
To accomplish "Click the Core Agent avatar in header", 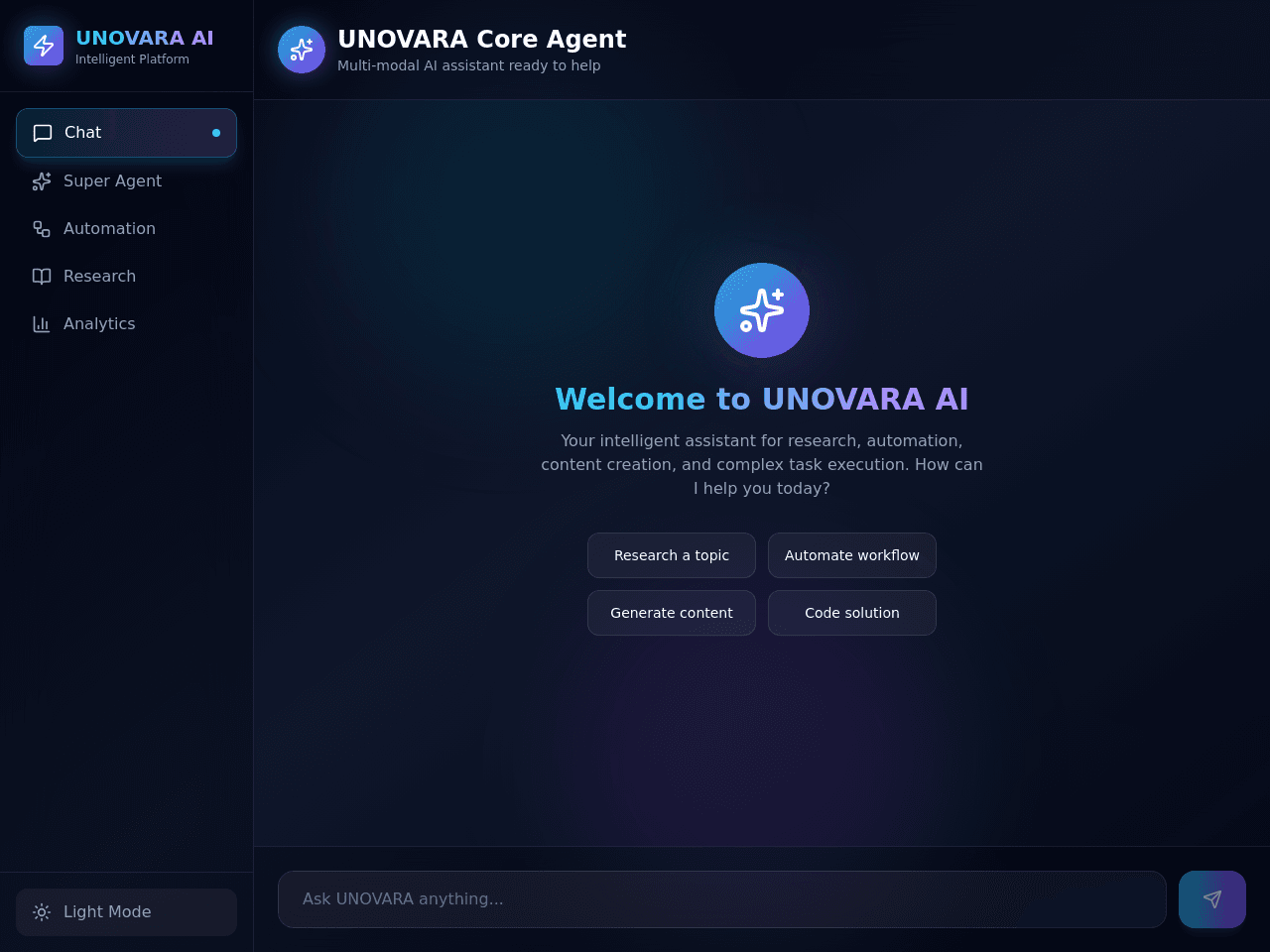I will [x=302, y=50].
